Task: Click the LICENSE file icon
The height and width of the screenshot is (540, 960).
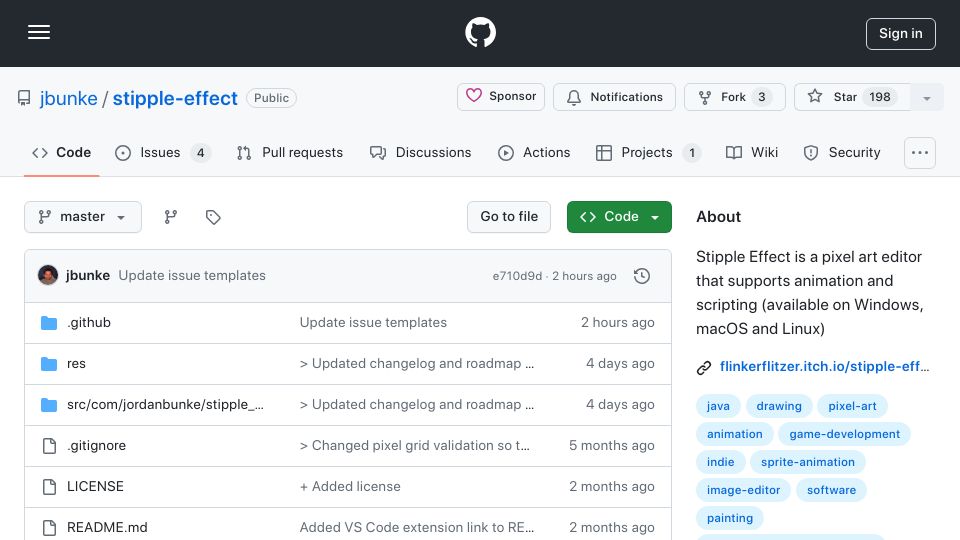Action: click(x=49, y=487)
